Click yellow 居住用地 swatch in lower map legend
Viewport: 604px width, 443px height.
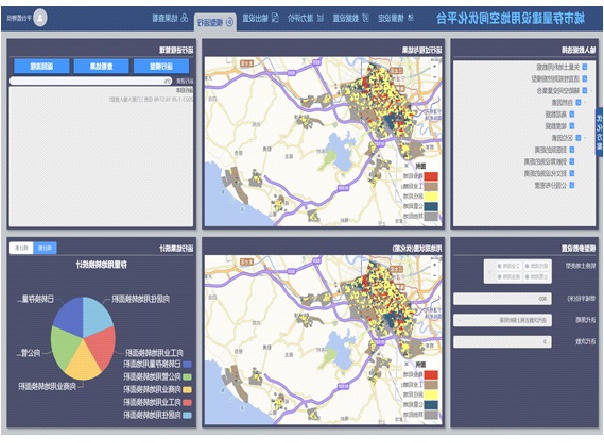(431, 394)
